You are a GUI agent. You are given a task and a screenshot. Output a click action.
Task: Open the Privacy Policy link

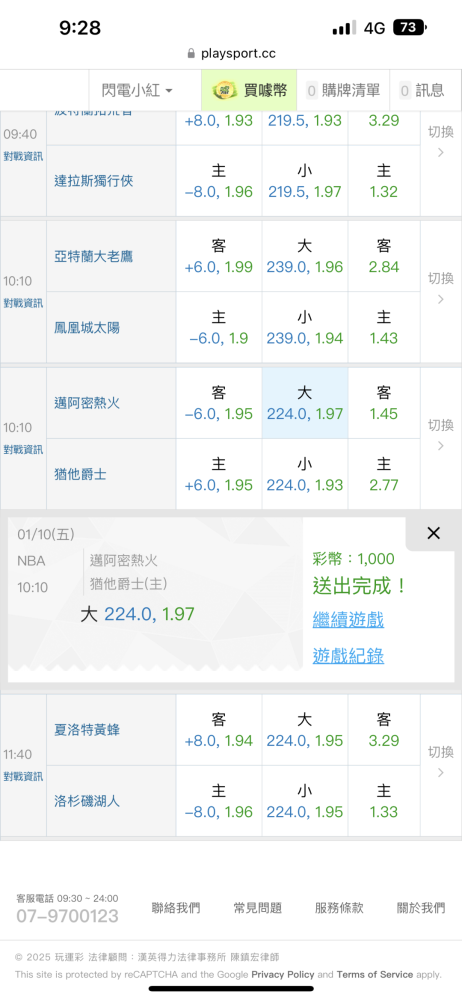pyautogui.click(x=283, y=974)
